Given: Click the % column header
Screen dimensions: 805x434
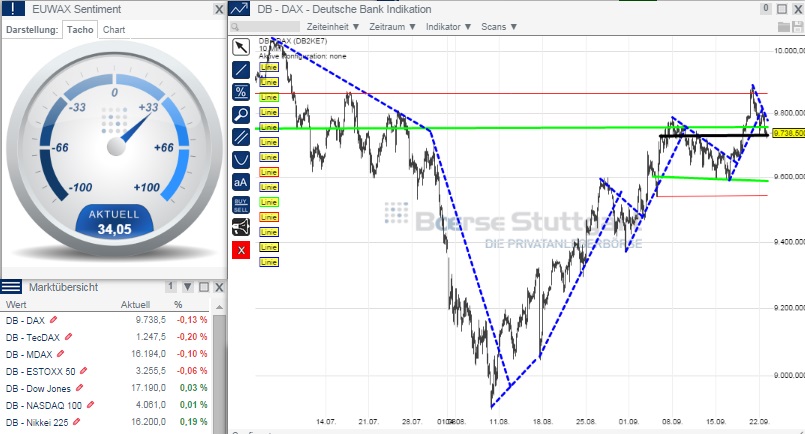Looking at the screenshot, I should 178,305.
